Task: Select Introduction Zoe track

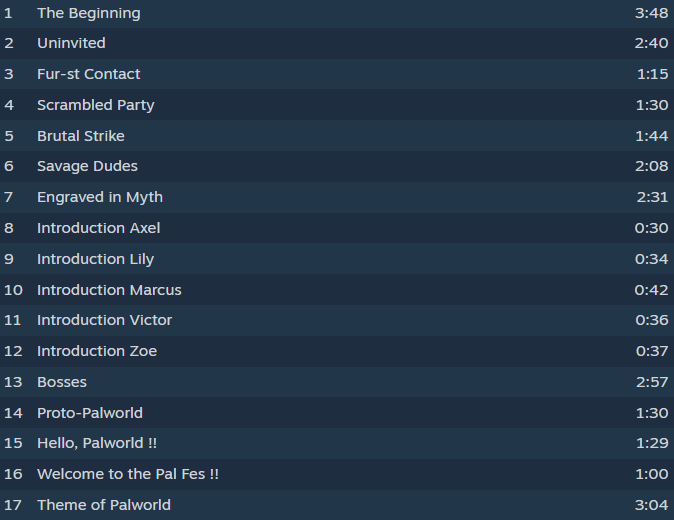Action: (x=337, y=351)
